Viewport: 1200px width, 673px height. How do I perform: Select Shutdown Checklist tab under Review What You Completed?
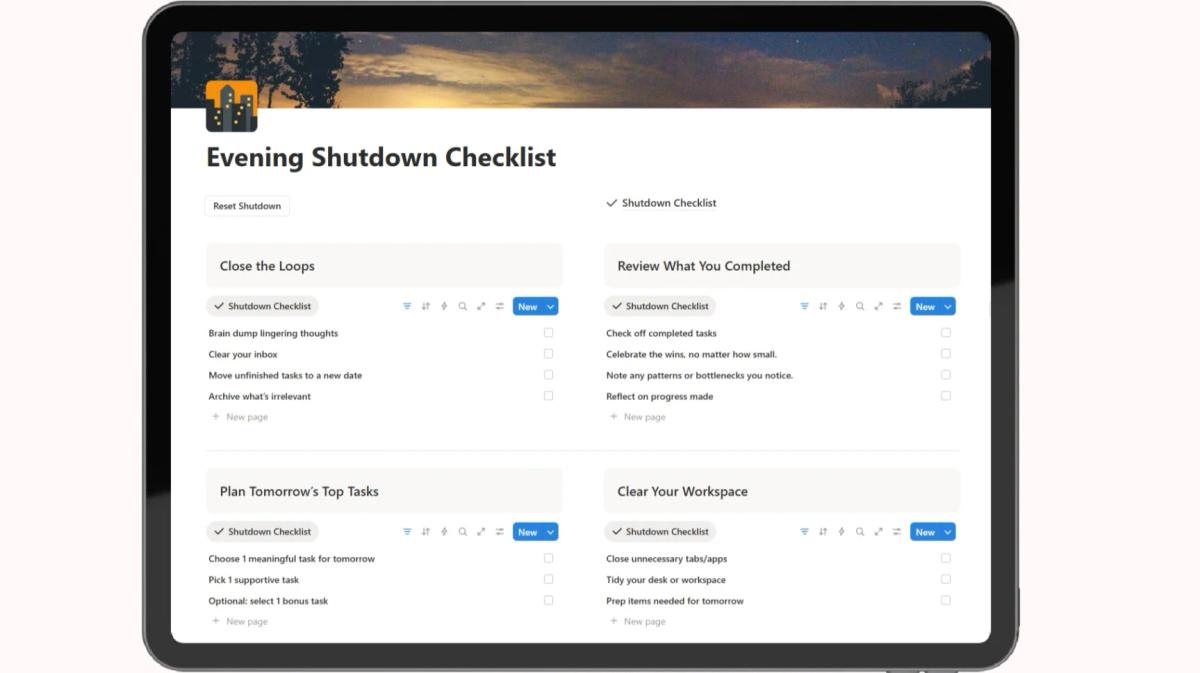[x=660, y=307]
